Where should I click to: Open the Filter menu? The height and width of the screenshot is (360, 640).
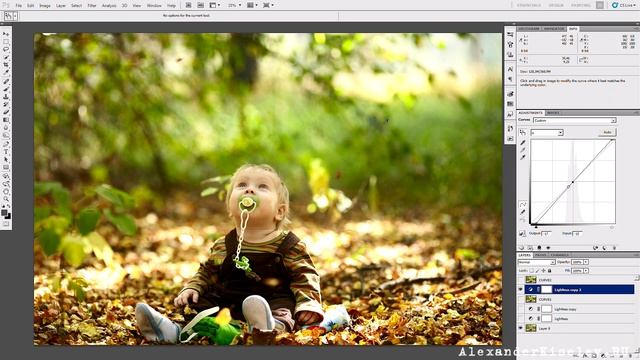point(92,6)
